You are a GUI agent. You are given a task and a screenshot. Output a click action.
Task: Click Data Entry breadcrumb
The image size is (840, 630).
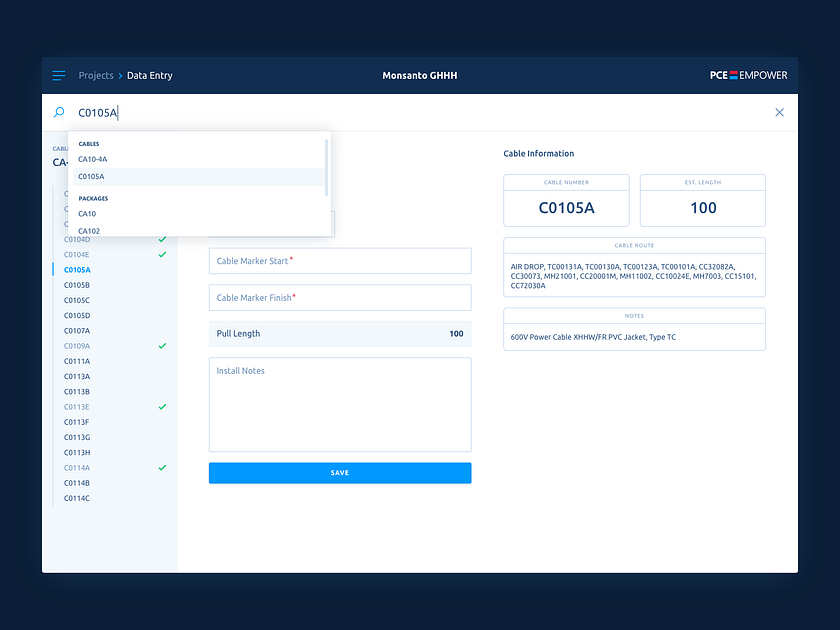(149, 76)
